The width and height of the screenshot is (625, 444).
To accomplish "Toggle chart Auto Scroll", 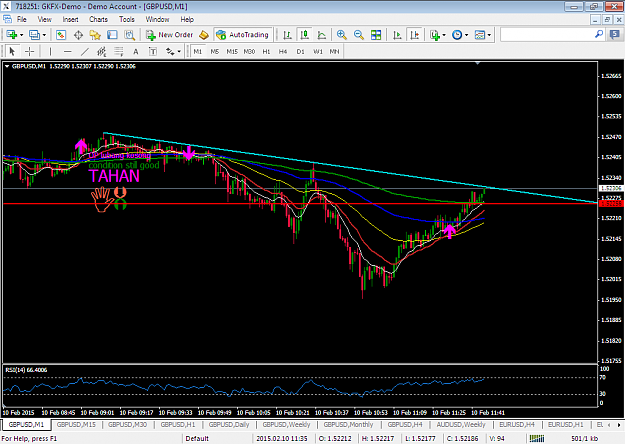I will pos(397,35).
